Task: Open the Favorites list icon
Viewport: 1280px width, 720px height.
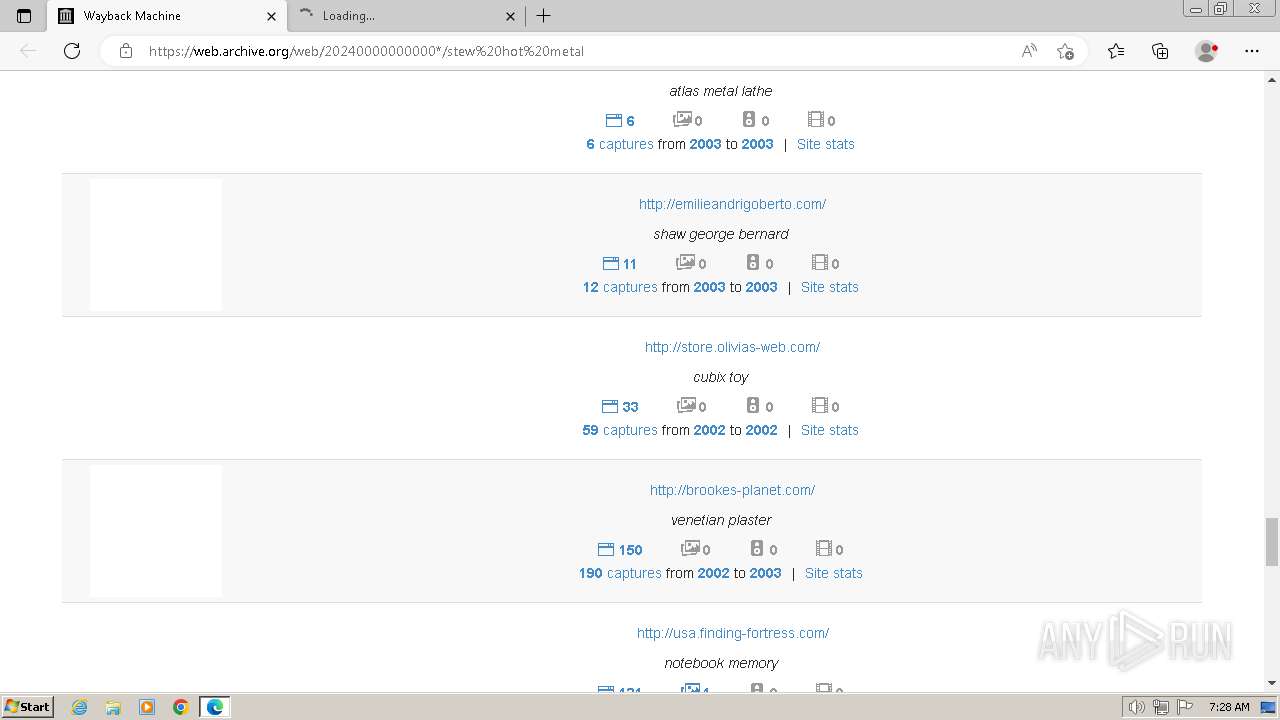Action: pyautogui.click(x=1116, y=51)
